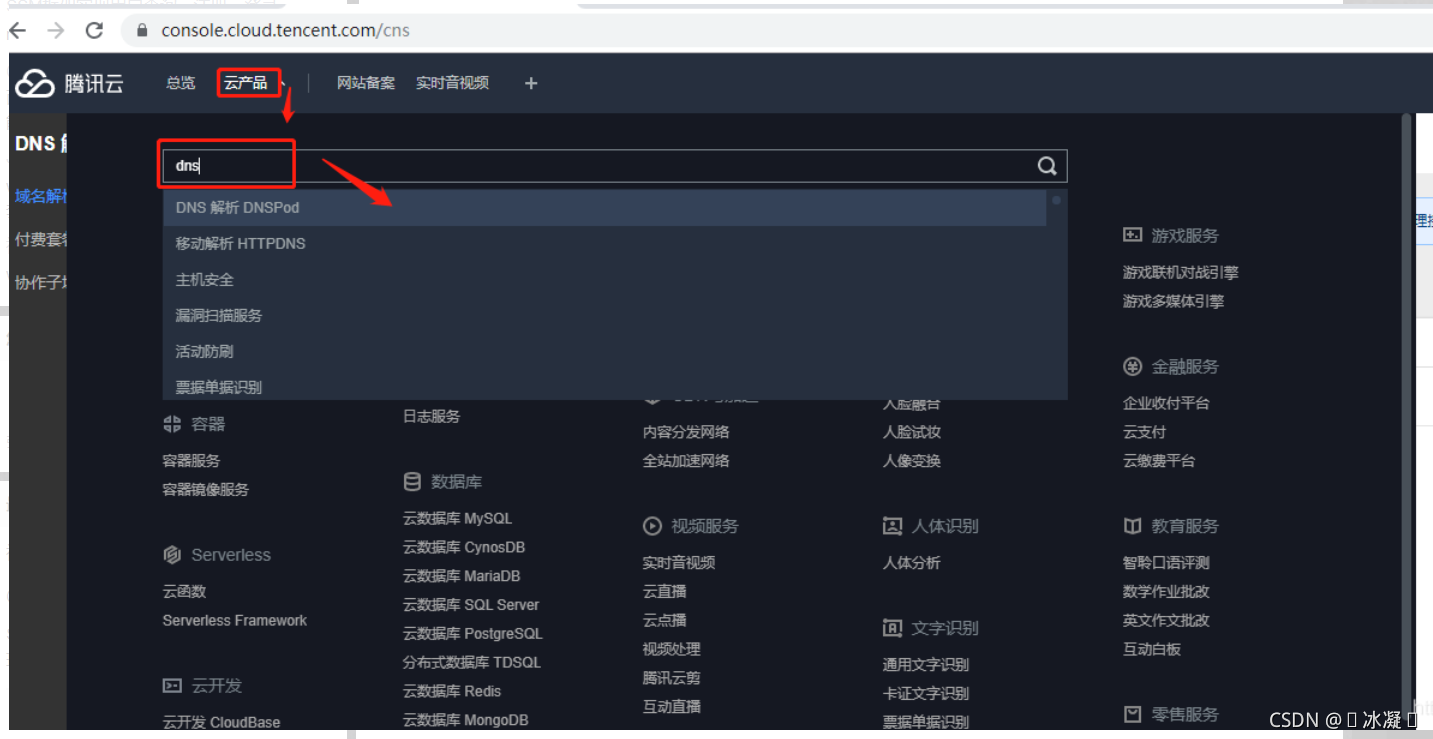Open 内容分发网络 link
The height and width of the screenshot is (739, 1433).
(x=686, y=433)
